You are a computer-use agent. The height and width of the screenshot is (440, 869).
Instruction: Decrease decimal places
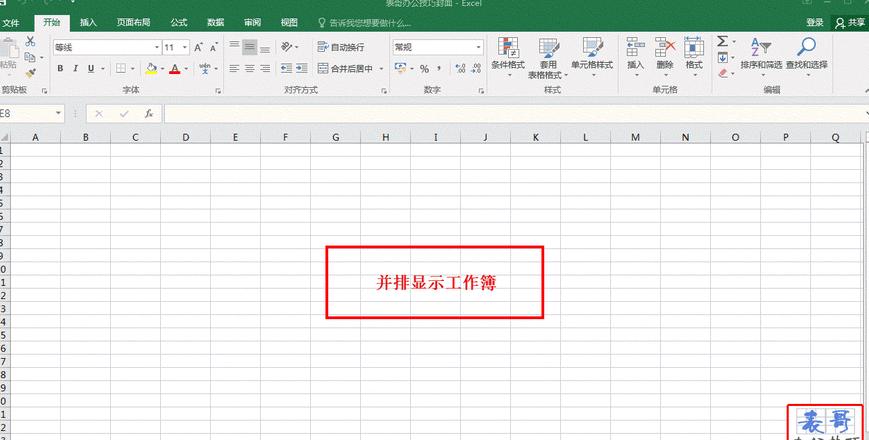[x=476, y=69]
